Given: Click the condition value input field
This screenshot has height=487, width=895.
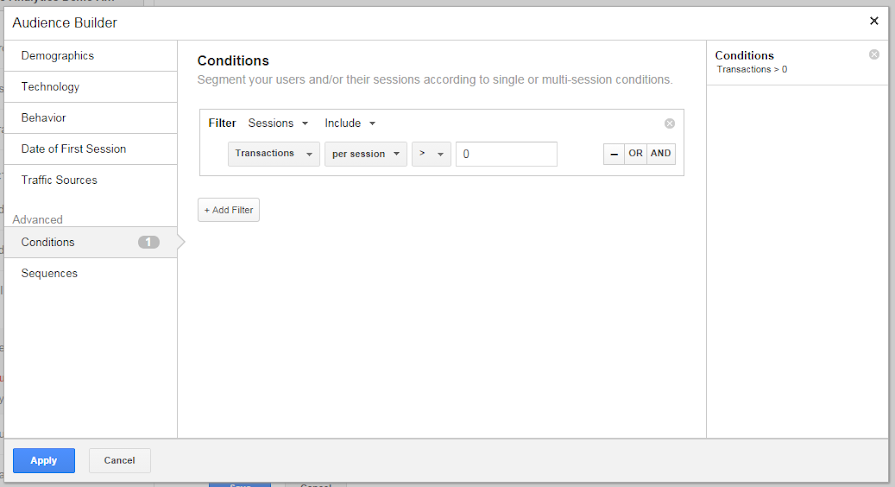Looking at the screenshot, I should (x=506, y=154).
